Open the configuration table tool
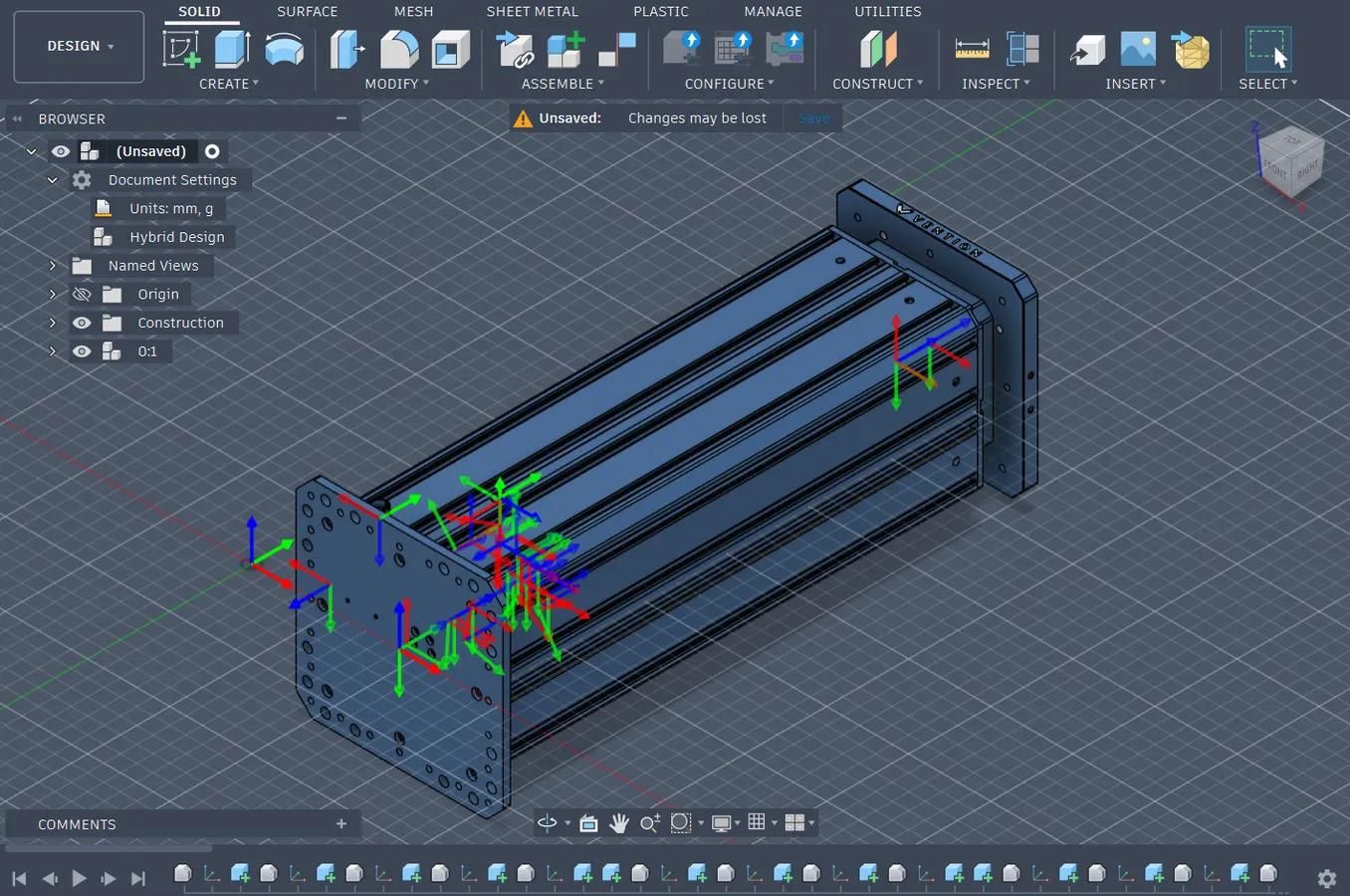Screen dimensions: 1350x896 [734, 49]
